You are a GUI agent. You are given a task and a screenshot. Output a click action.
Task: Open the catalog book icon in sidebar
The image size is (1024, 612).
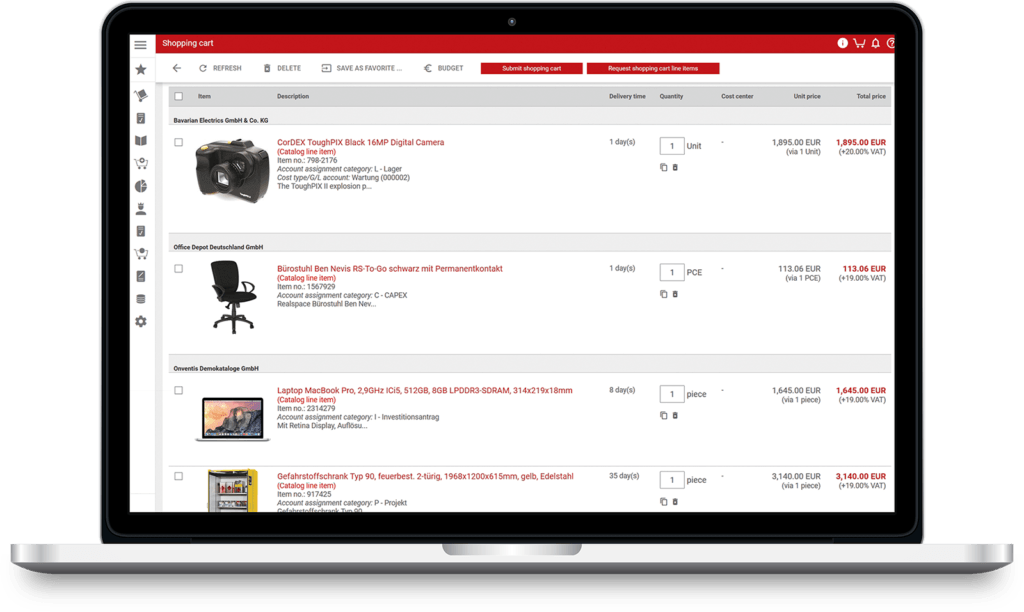coord(140,141)
